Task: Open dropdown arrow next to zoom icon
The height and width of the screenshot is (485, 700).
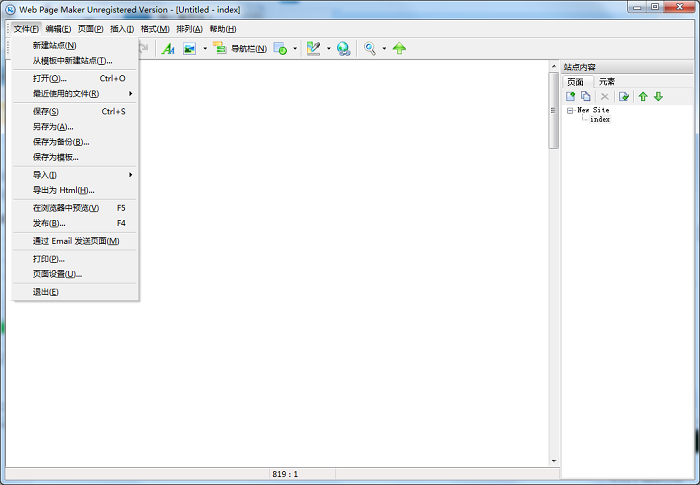Action: 384,48
